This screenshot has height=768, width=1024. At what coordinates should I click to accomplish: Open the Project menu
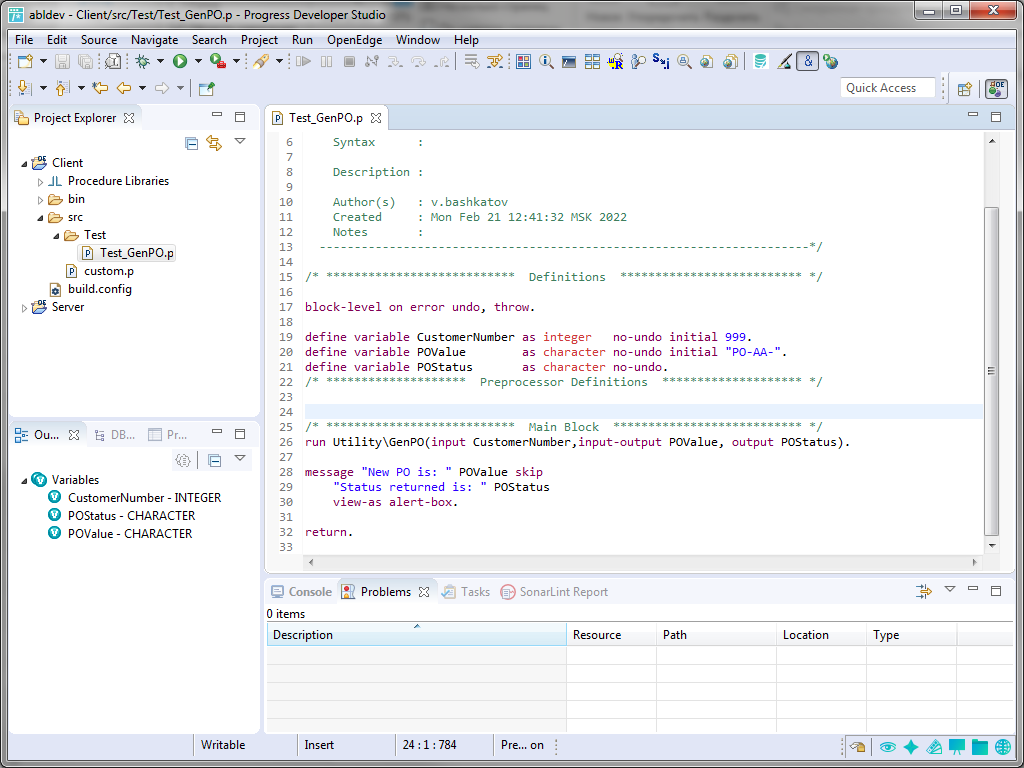[259, 40]
